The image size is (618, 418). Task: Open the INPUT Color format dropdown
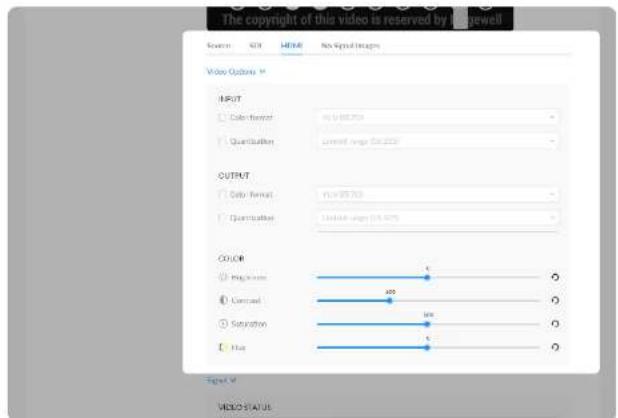tap(437, 117)
